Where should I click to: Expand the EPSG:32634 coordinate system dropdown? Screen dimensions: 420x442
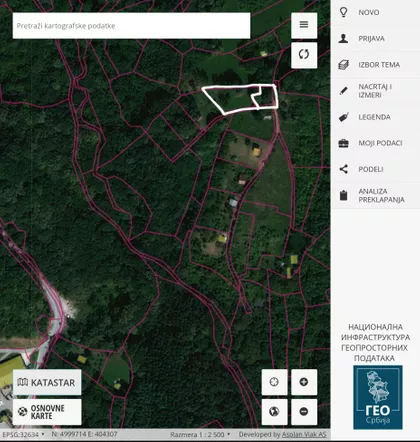point(23,435)
